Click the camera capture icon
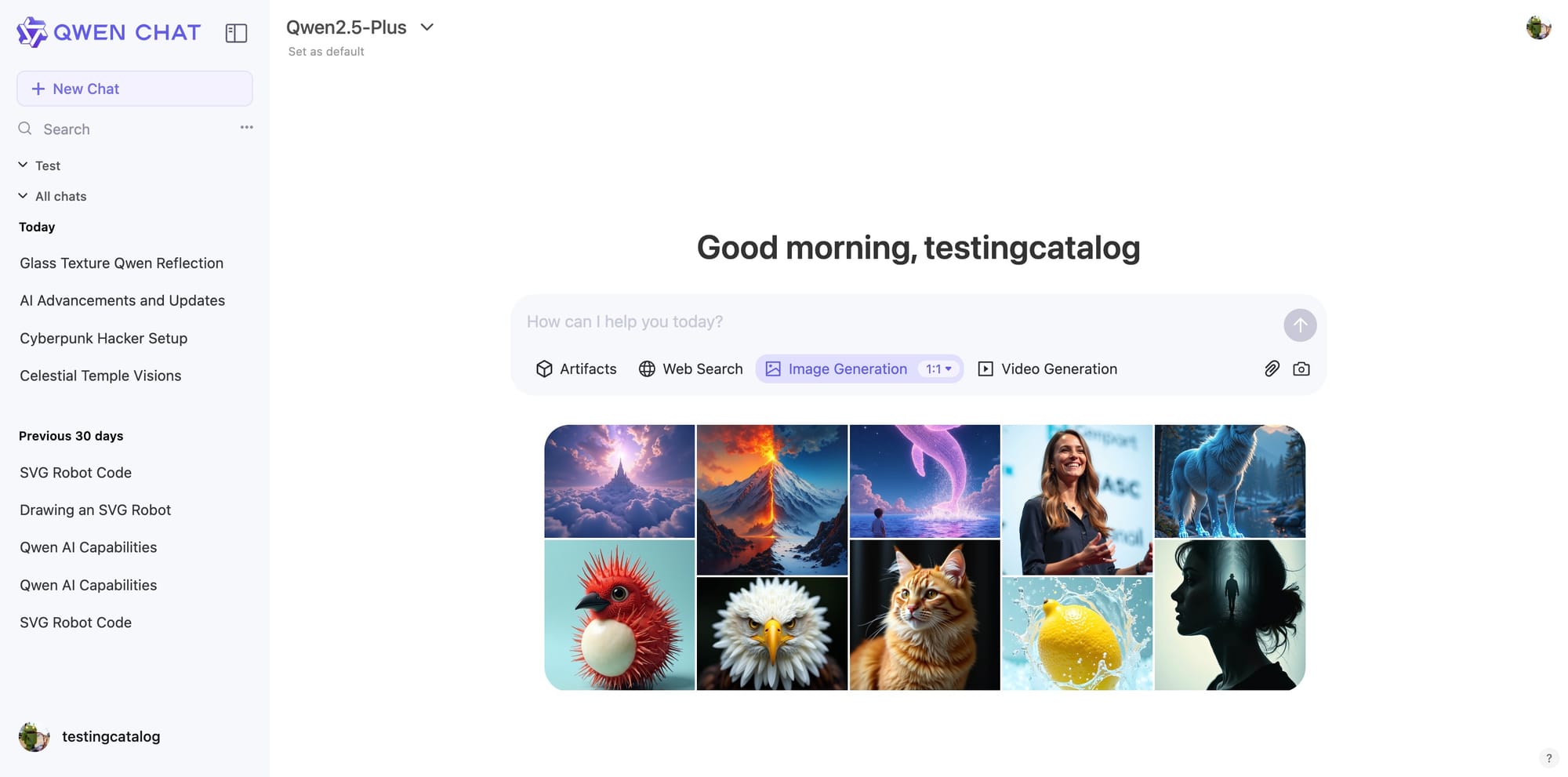This screenshot has height=777, width=1568. 1301,369
